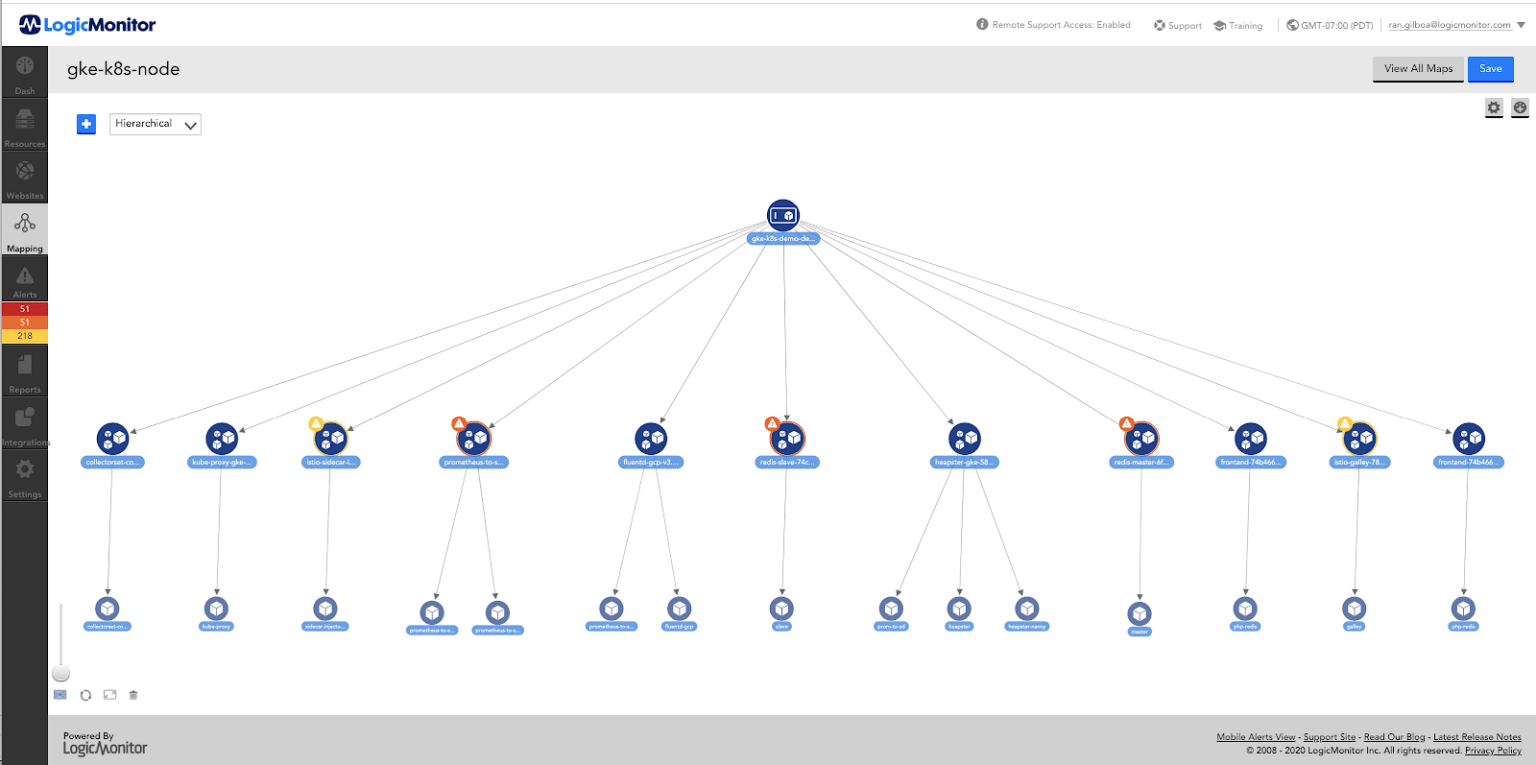1536x765 pixels.
Task: Click the globe icon near the map gear
Action: [x=1519, y=107]
